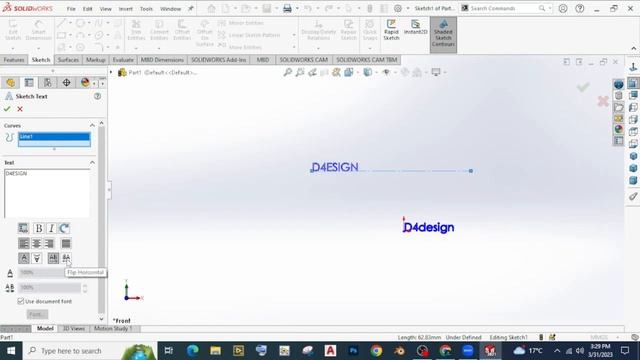This screenshot has height=360, width=640.
Task: Cancel Sketch Text with the red X
Action: coord(20,109)
